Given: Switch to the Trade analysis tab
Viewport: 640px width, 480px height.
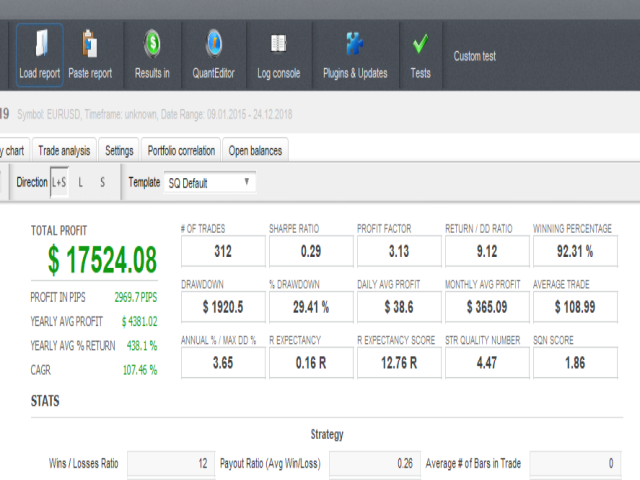Looking at the screenshot, I should click(64, 151).
